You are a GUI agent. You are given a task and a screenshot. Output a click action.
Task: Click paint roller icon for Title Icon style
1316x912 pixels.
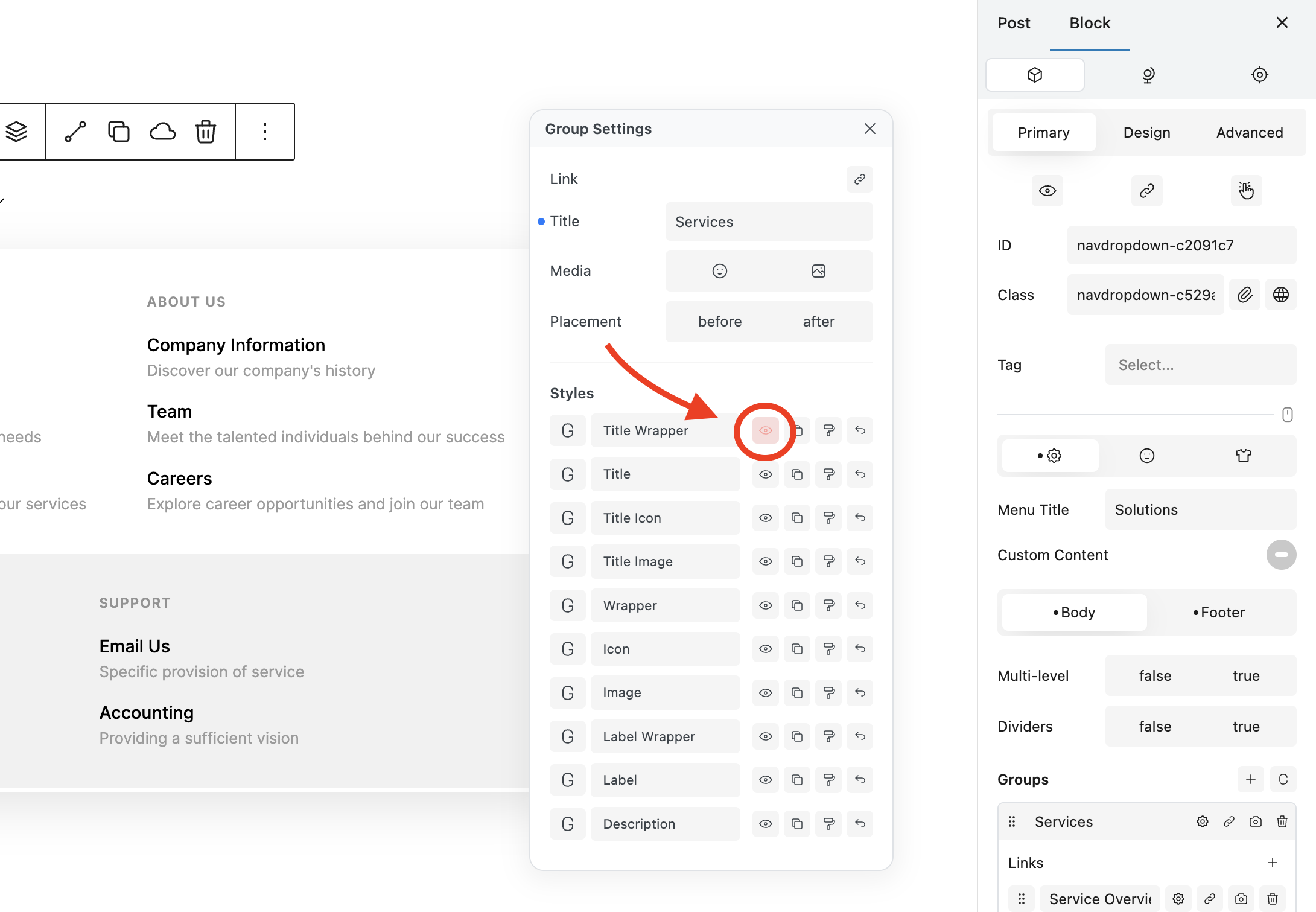click(828, 518)
